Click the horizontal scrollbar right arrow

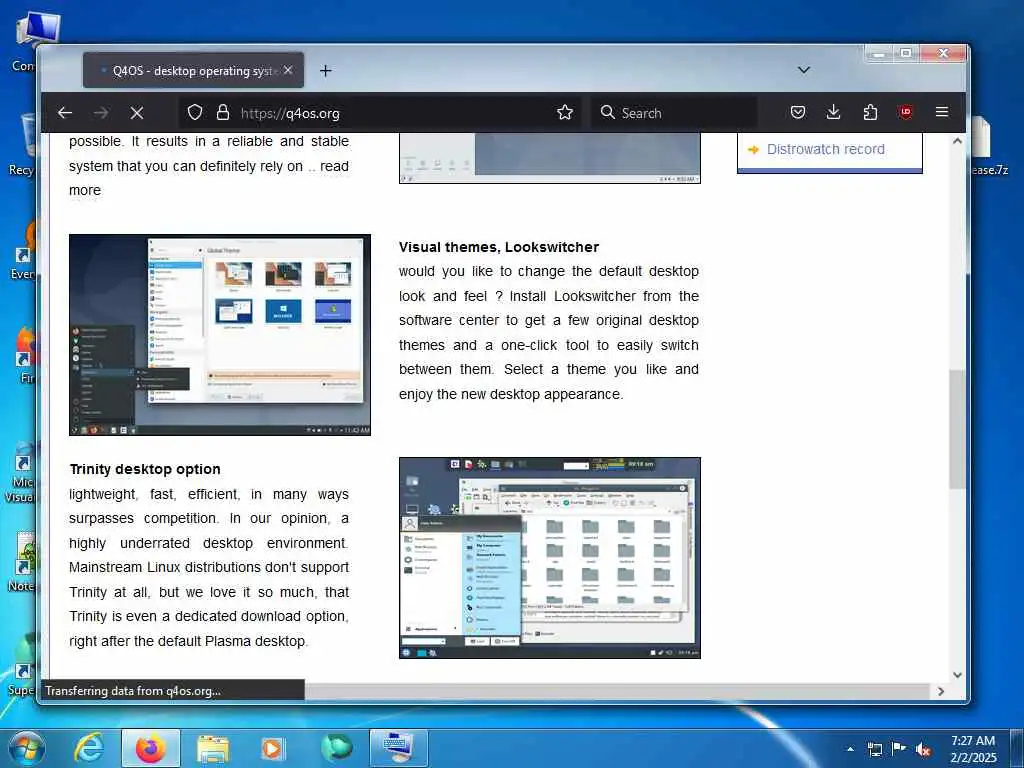point(941,691)
